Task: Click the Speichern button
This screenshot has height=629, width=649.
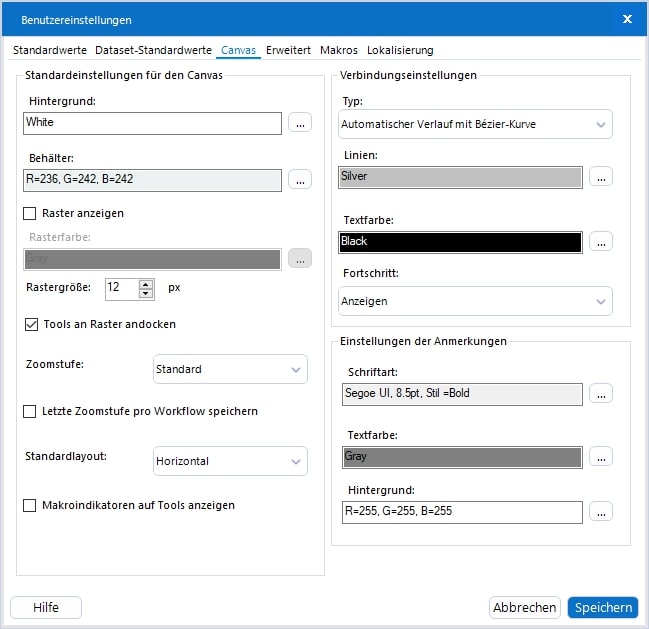Action: (602, 607)
